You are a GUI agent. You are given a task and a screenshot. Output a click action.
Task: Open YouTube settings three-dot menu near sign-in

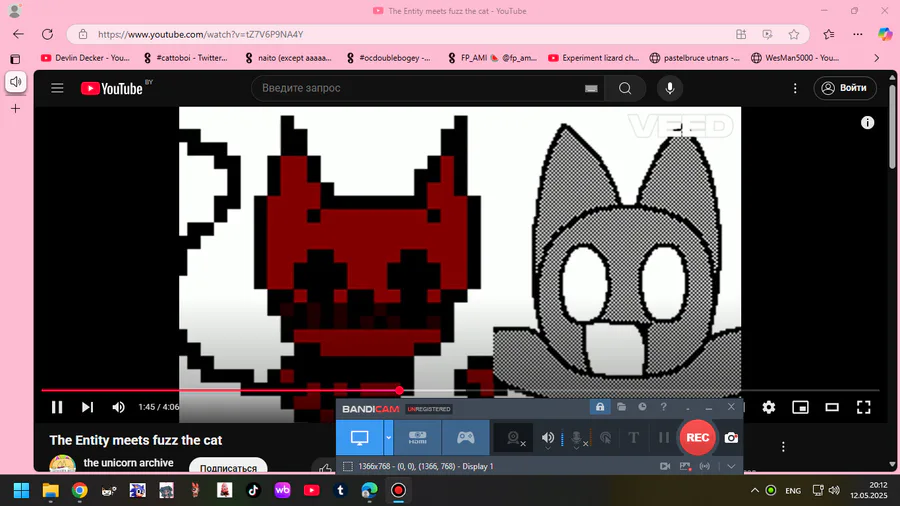point(795,88)
